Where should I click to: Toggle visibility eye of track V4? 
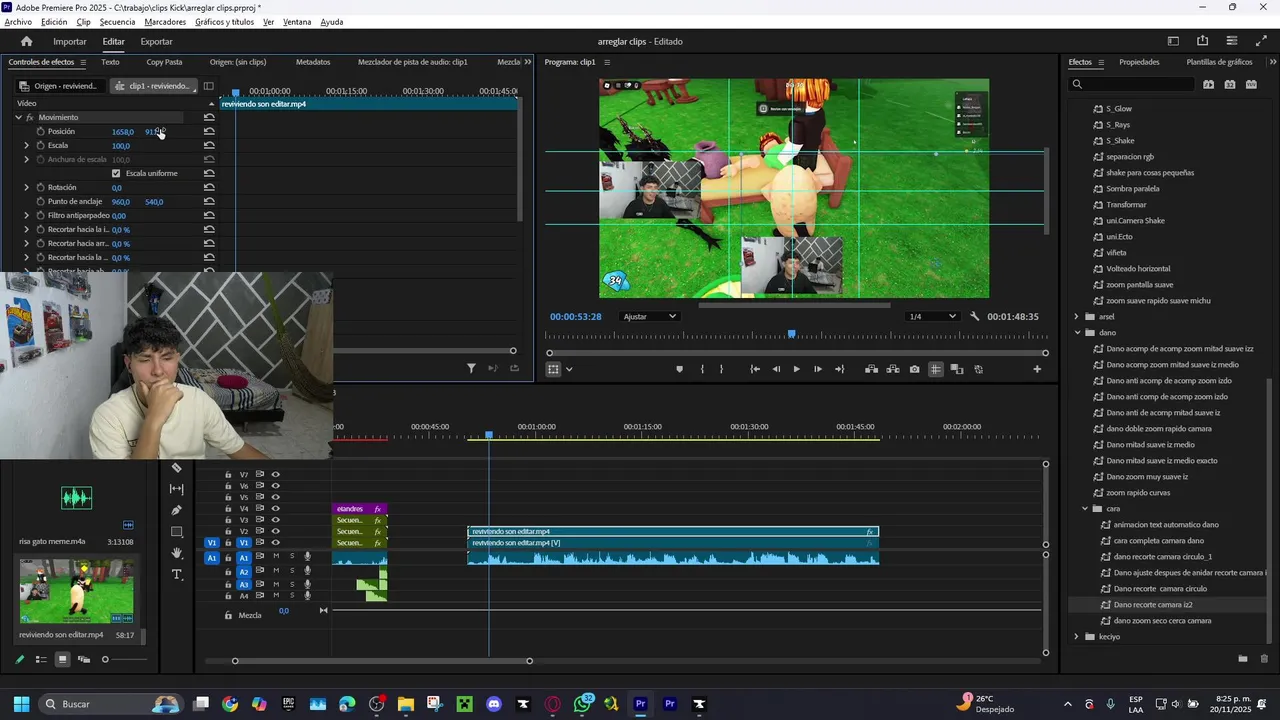(275, 509)
